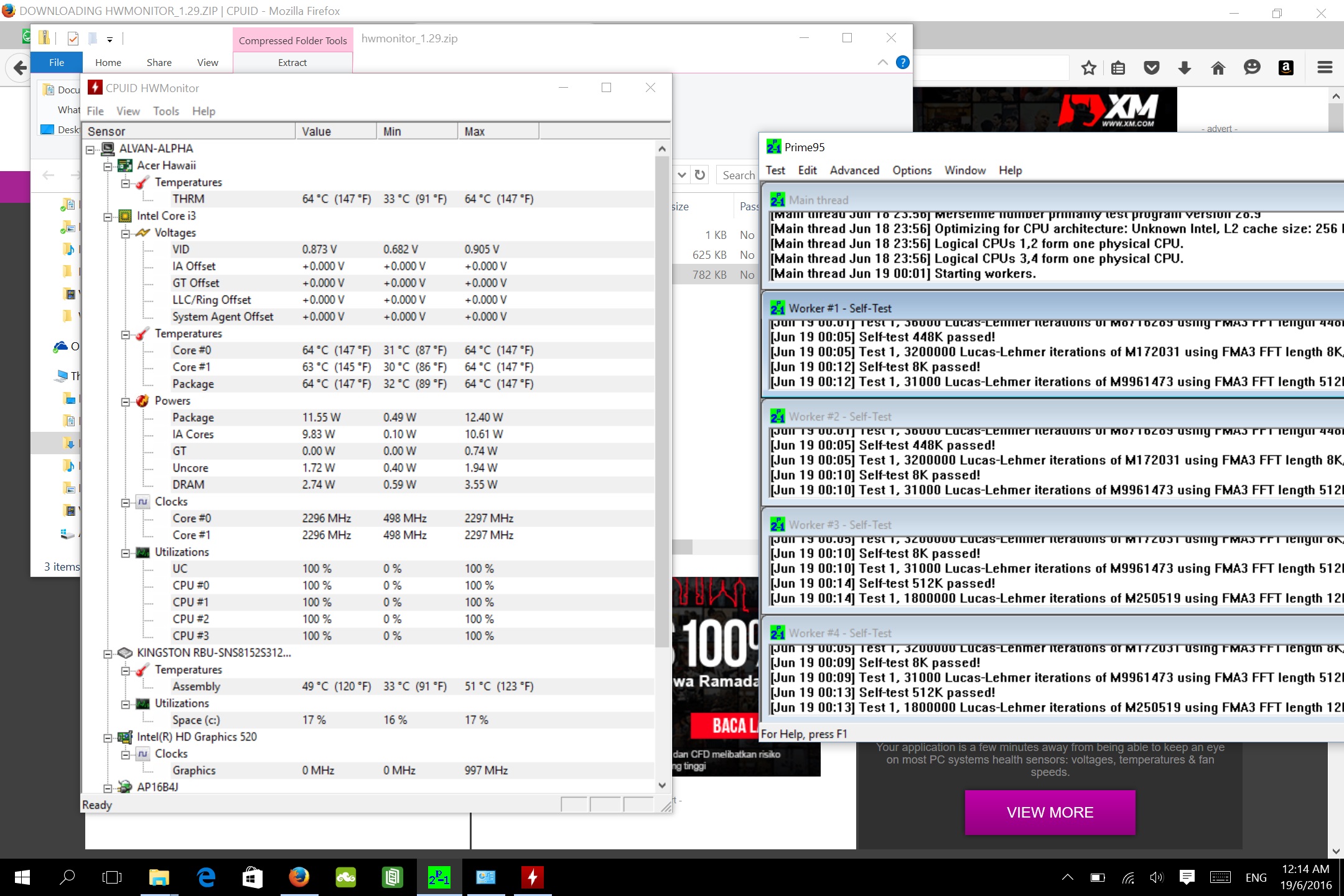Click the Firefox home icon
The image size is (1344, 896).
1218,68
